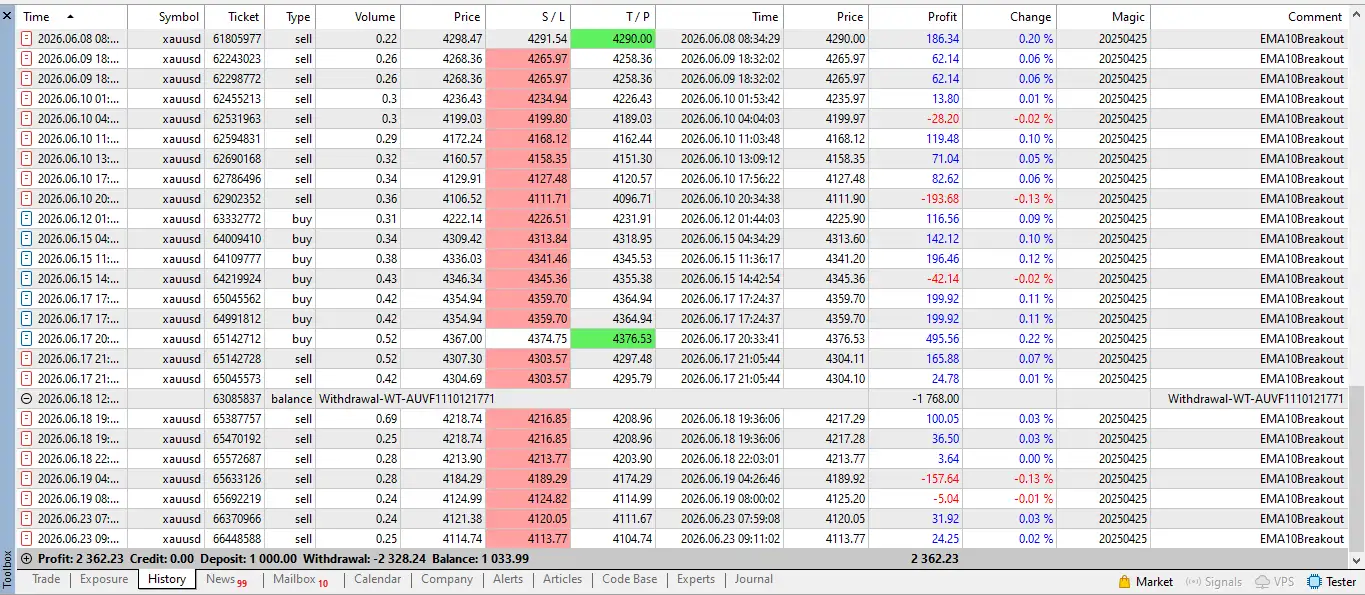Switch to the Trade tab

pos(46,579)
